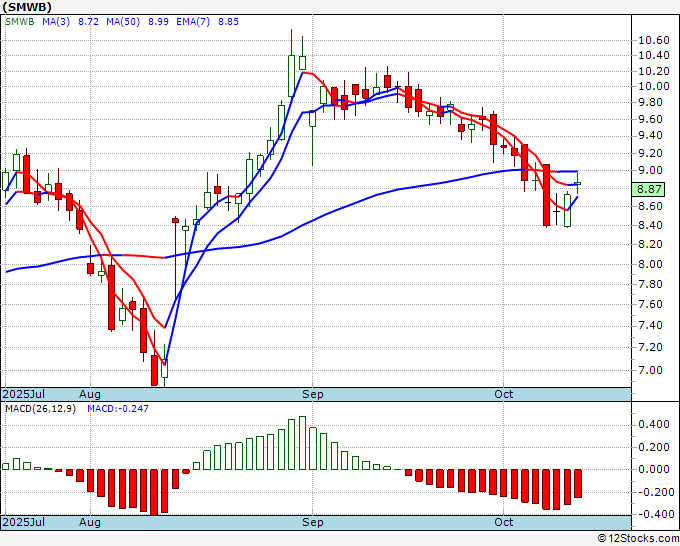Click the 0.200 MACD axis label
The width and height of the screenshot is (680, 546).
[x=654, y=447]
